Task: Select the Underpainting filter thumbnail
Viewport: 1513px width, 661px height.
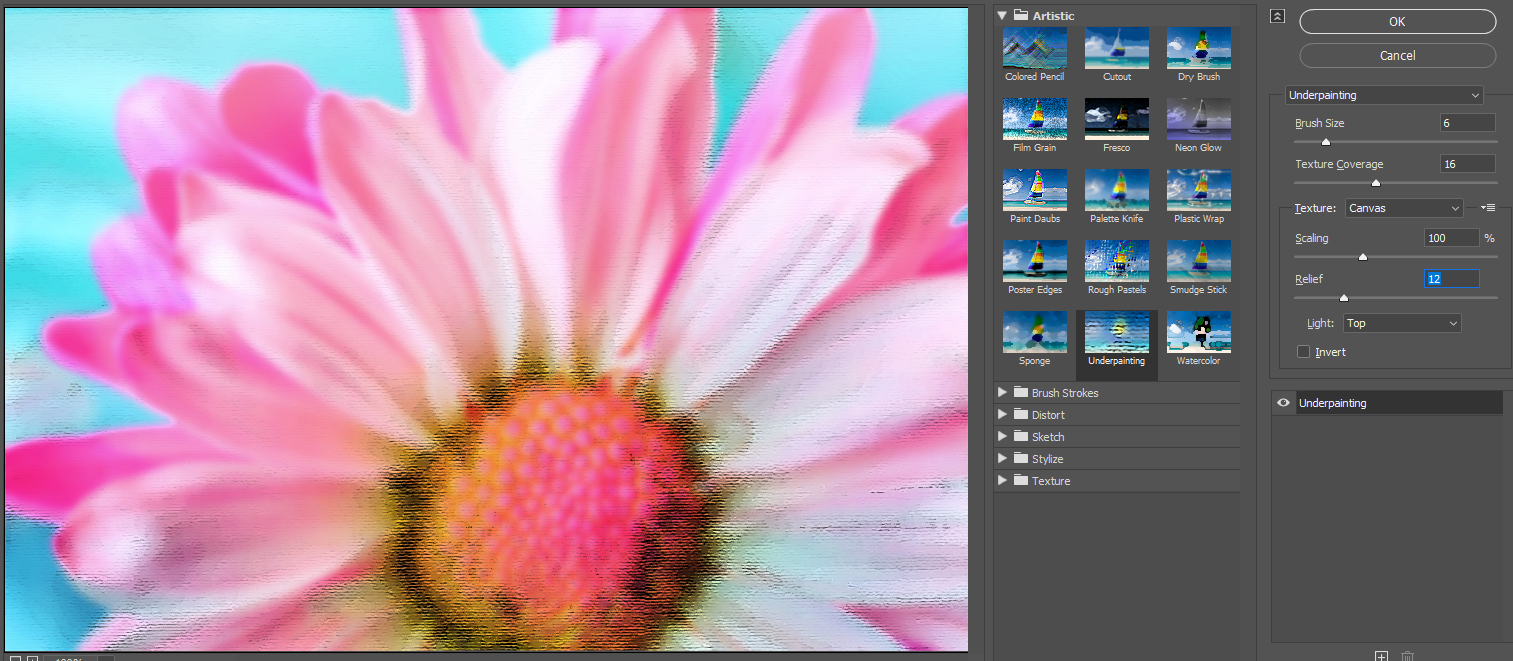Action: point(1116,332)
